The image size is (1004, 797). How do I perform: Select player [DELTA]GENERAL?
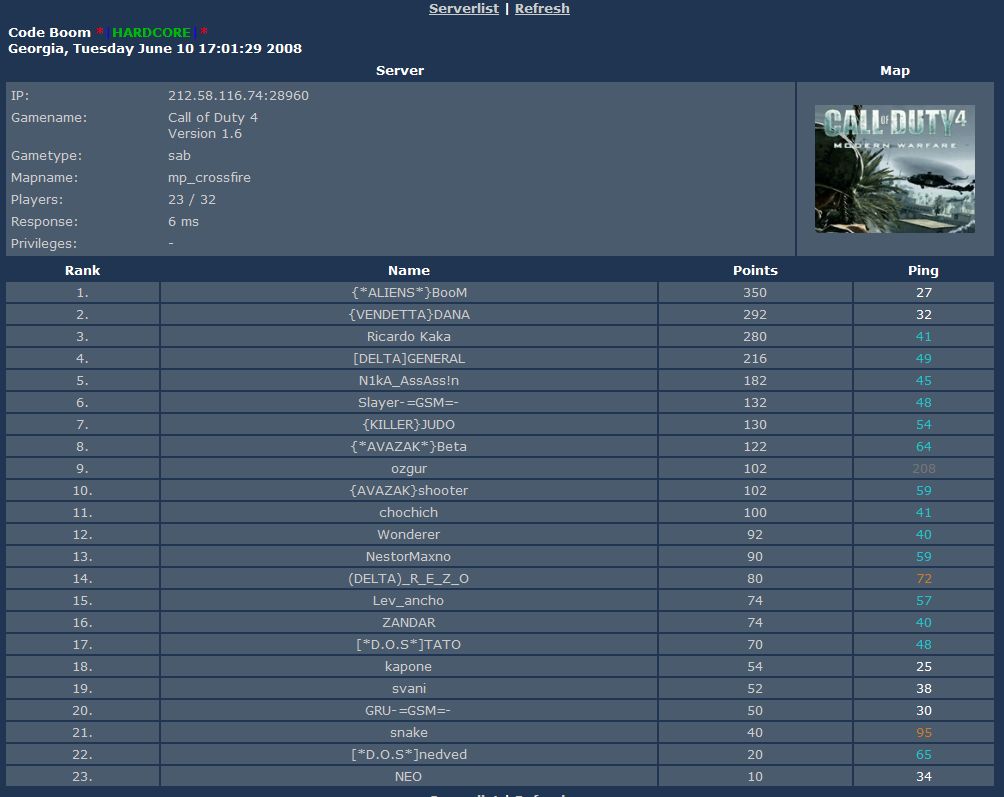409,358
